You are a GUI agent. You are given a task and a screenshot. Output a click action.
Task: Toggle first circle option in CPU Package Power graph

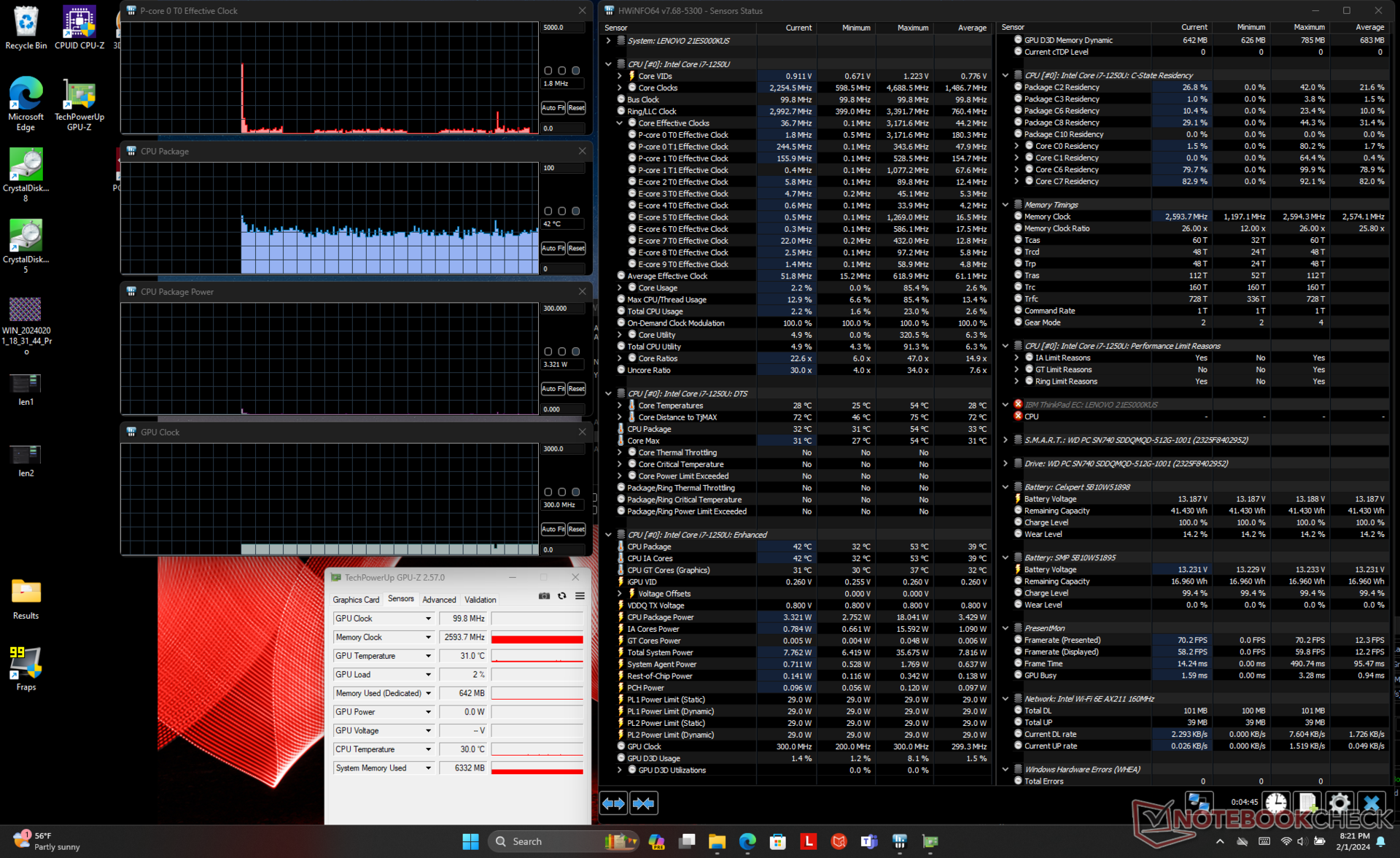click(548, 352)
